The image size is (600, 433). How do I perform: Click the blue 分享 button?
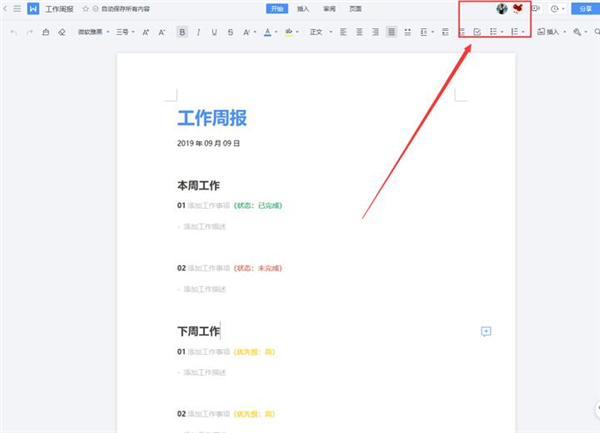(585, 9)
